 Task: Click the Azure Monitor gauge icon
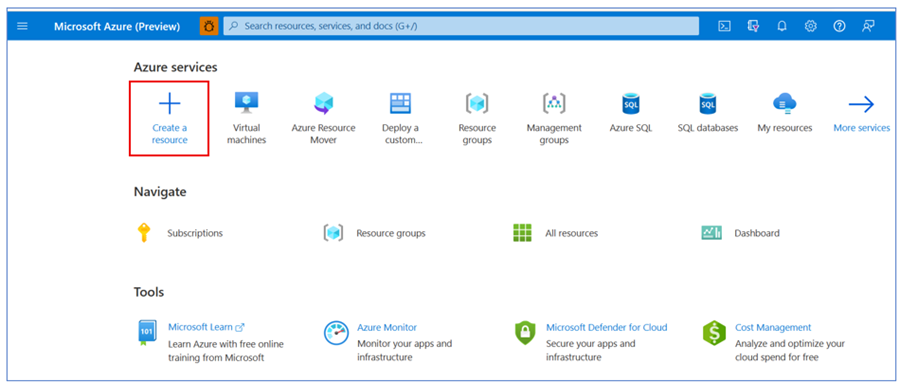point(336,333)
